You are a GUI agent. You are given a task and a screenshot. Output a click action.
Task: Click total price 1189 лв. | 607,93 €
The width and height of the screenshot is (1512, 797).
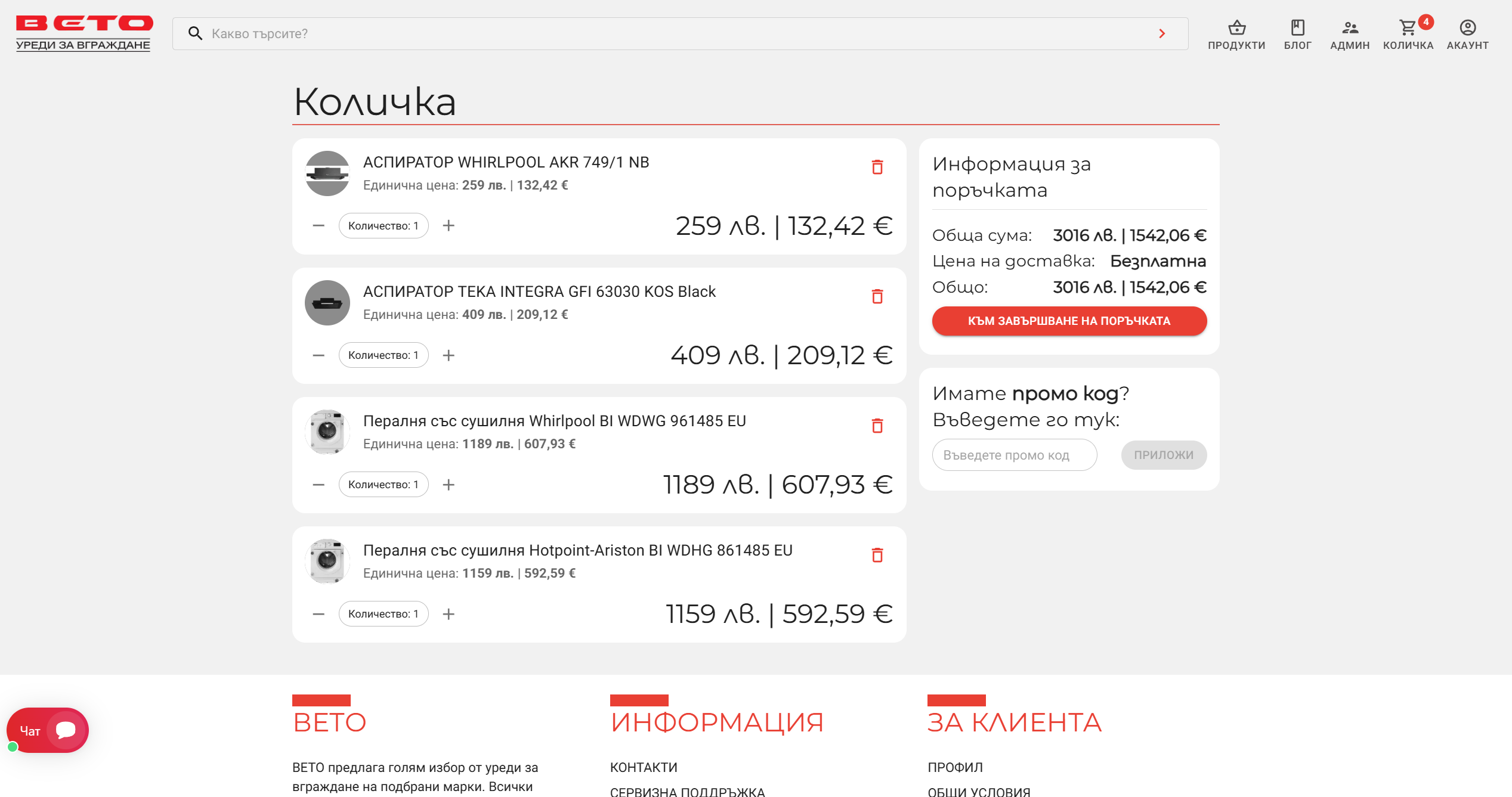[778, 485]
